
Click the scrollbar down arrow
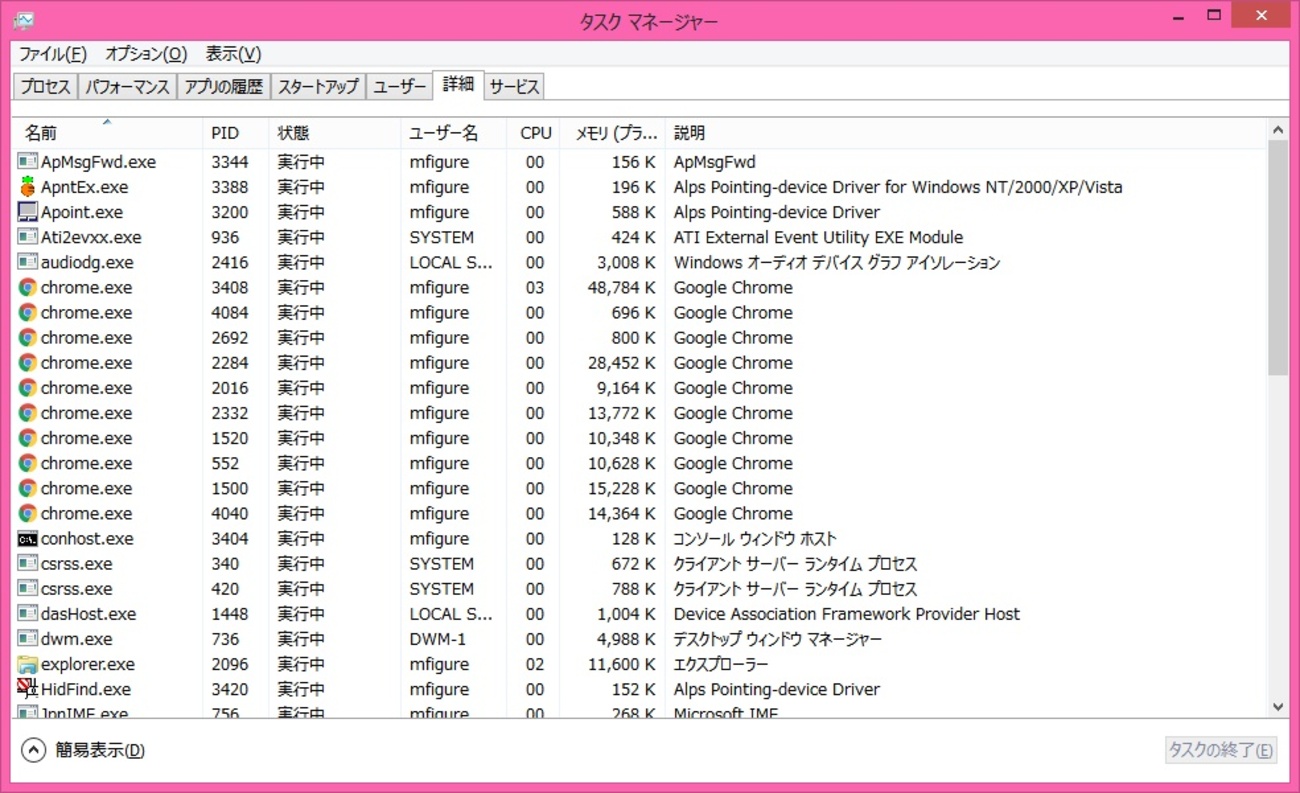click(1278, 706)
